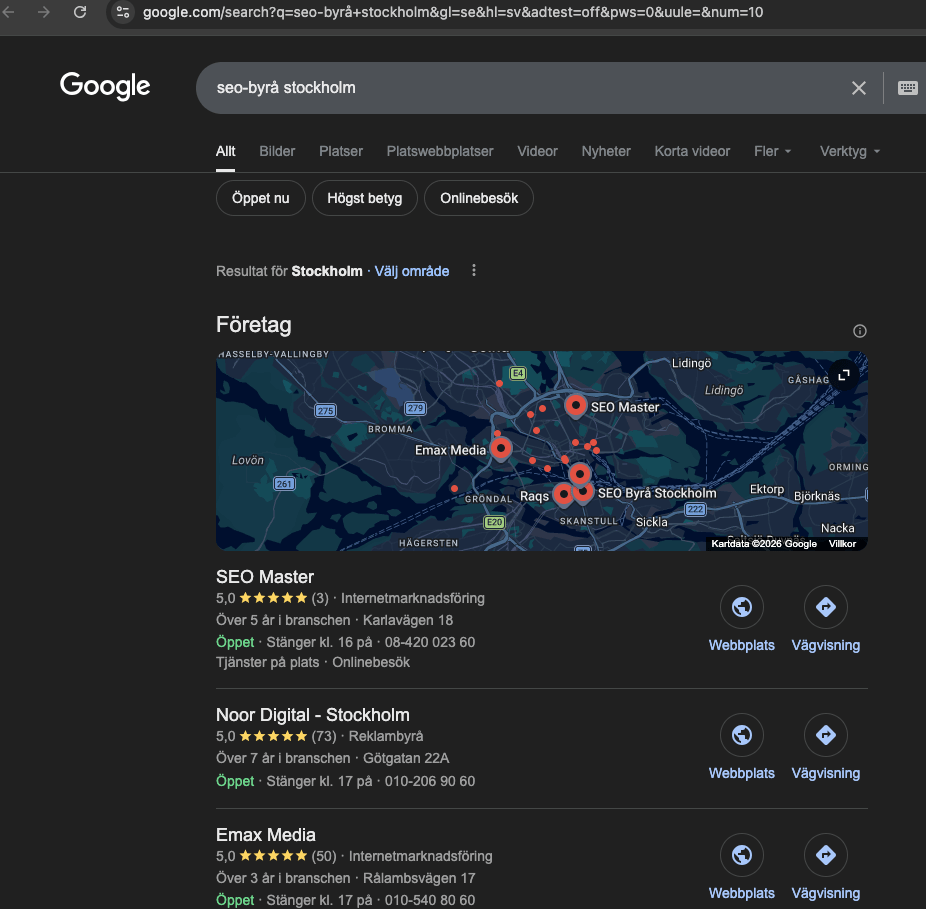Toggle the Högst betyg filter chip
The width and height of the screenshot is (926, 909).
click(364, 198)
